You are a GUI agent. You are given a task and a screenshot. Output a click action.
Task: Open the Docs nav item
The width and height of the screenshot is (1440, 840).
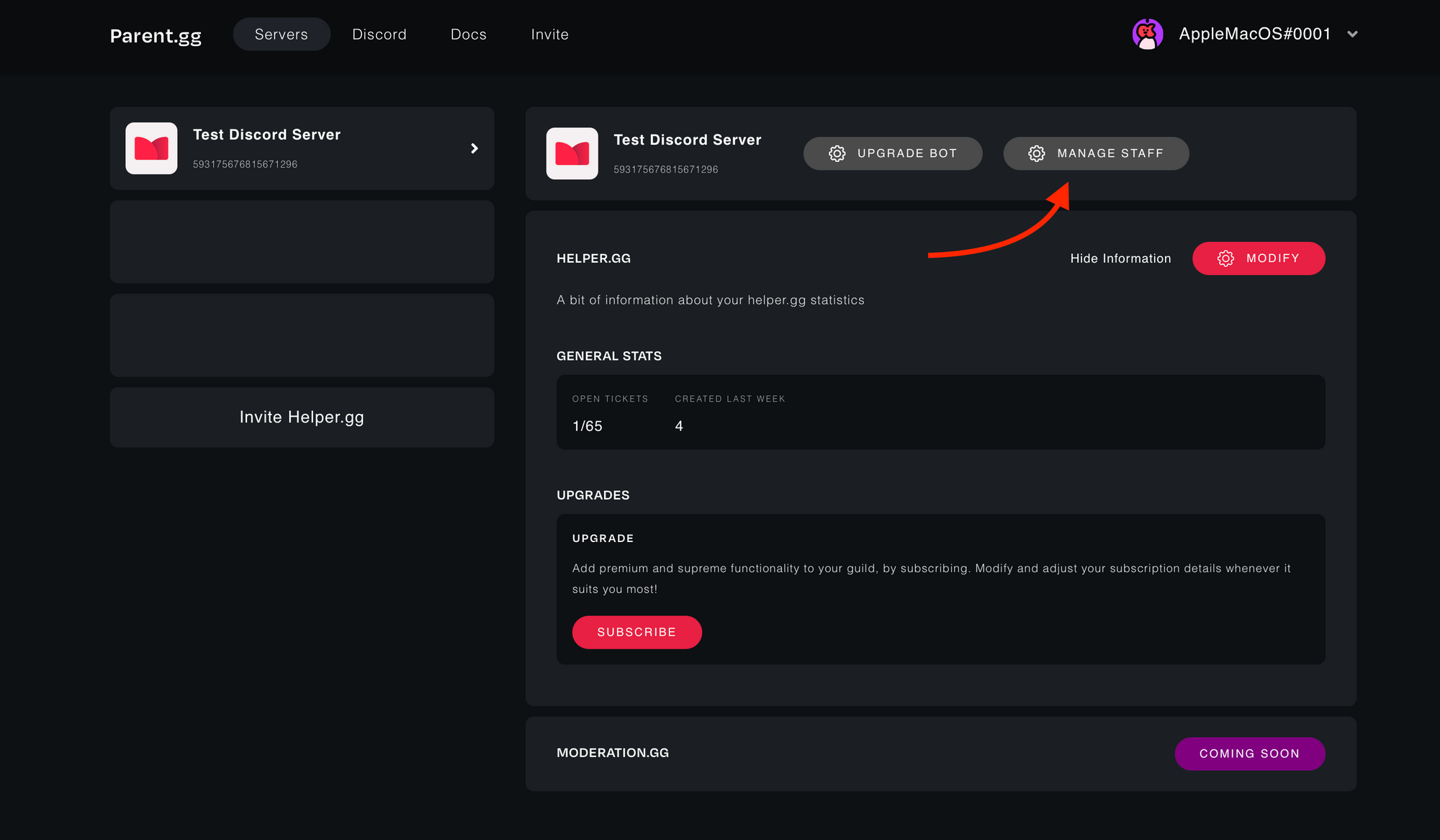pos(469,34)
